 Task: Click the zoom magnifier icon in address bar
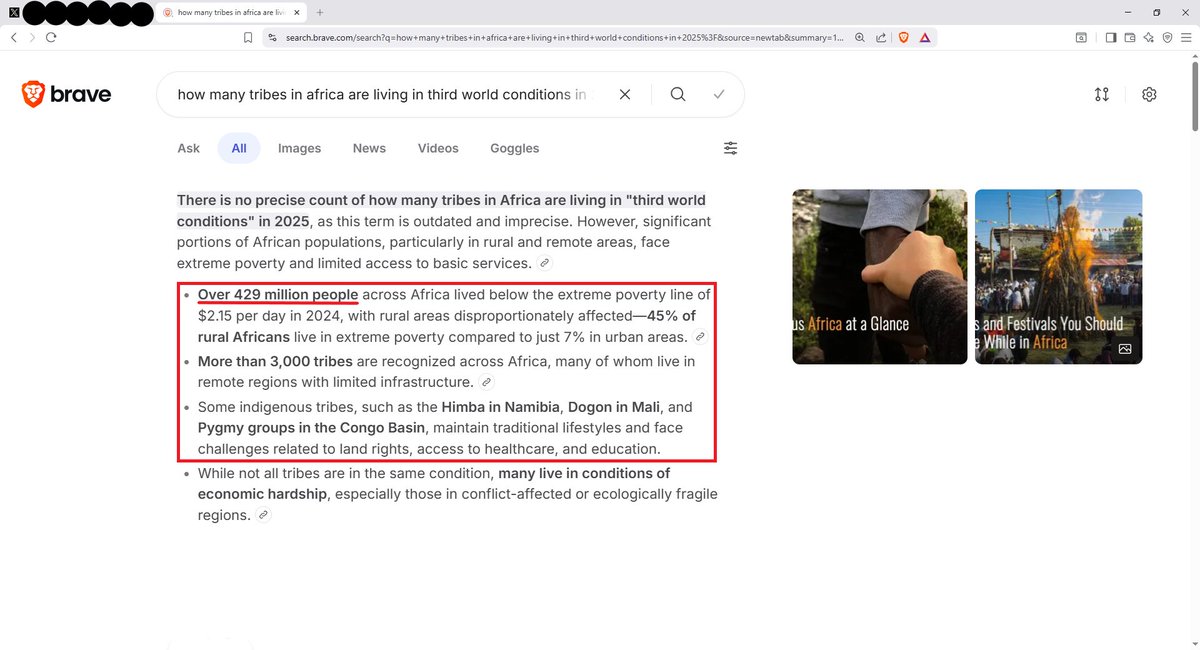[860, 37]
